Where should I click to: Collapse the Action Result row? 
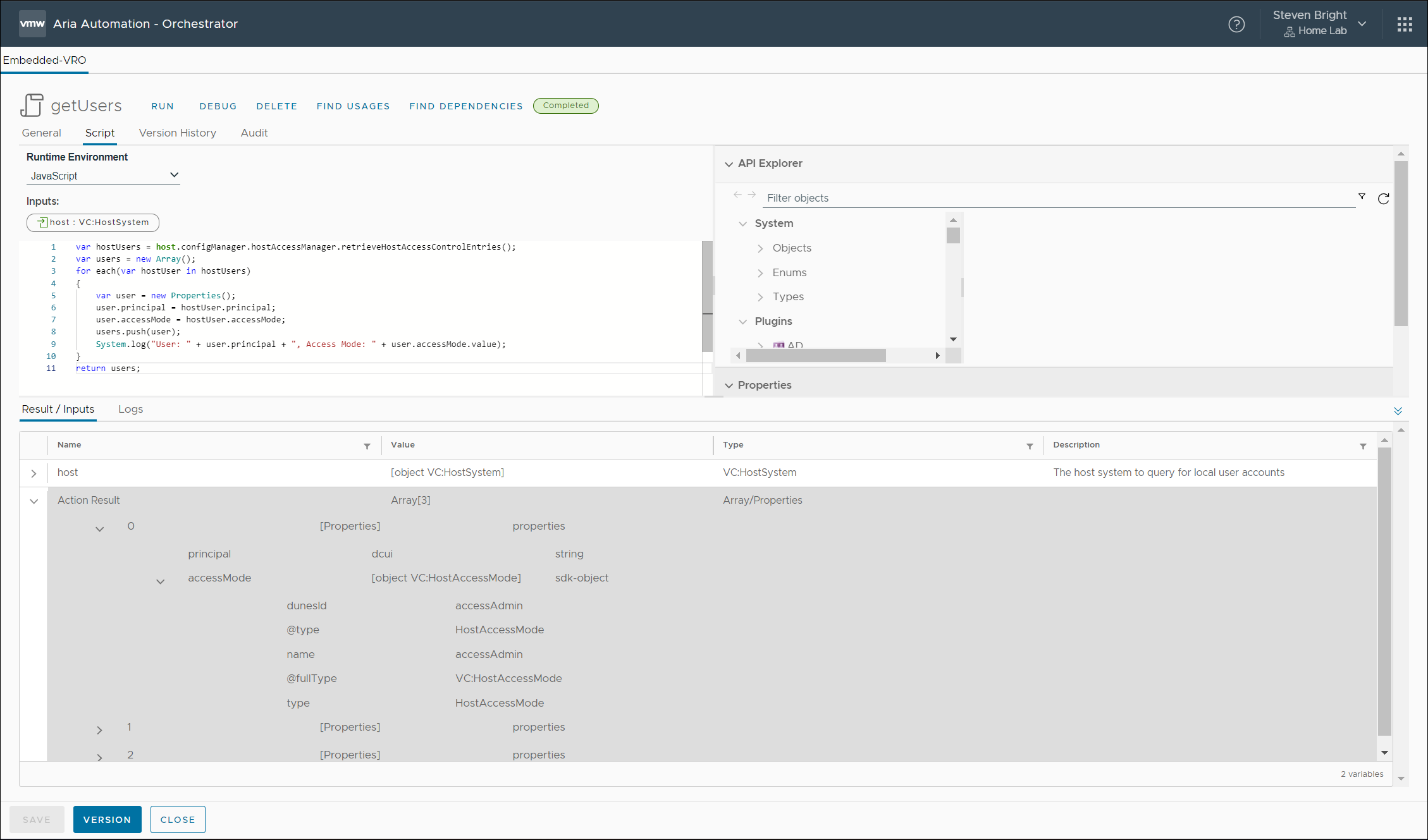click(x=34, y=501)
